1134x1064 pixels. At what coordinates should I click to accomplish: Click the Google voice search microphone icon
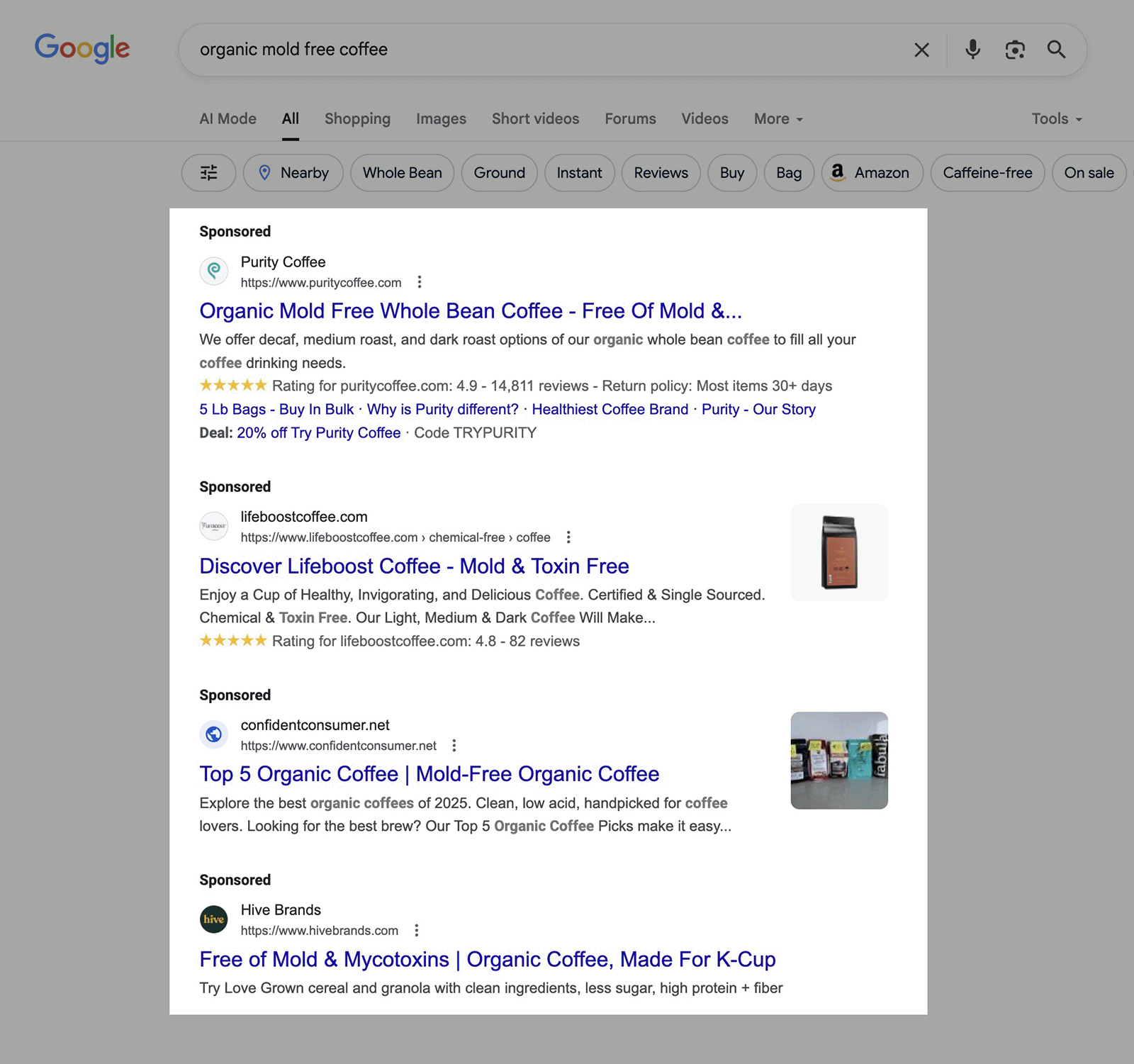972,50
